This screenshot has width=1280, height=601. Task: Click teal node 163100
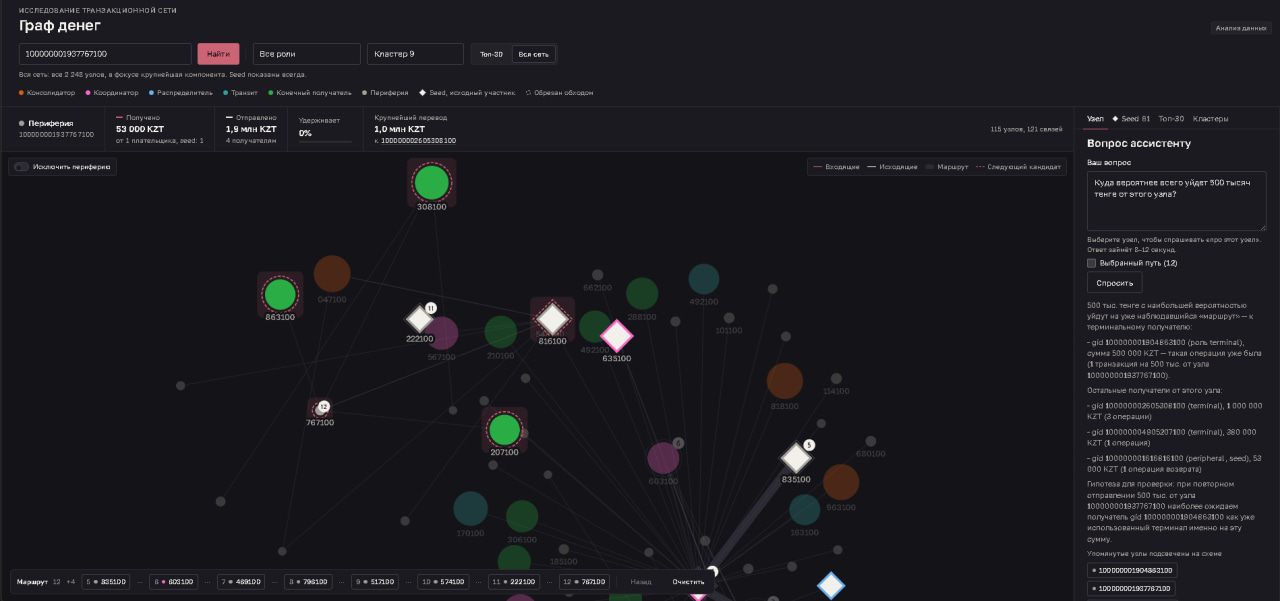click(x=805, y=510)
